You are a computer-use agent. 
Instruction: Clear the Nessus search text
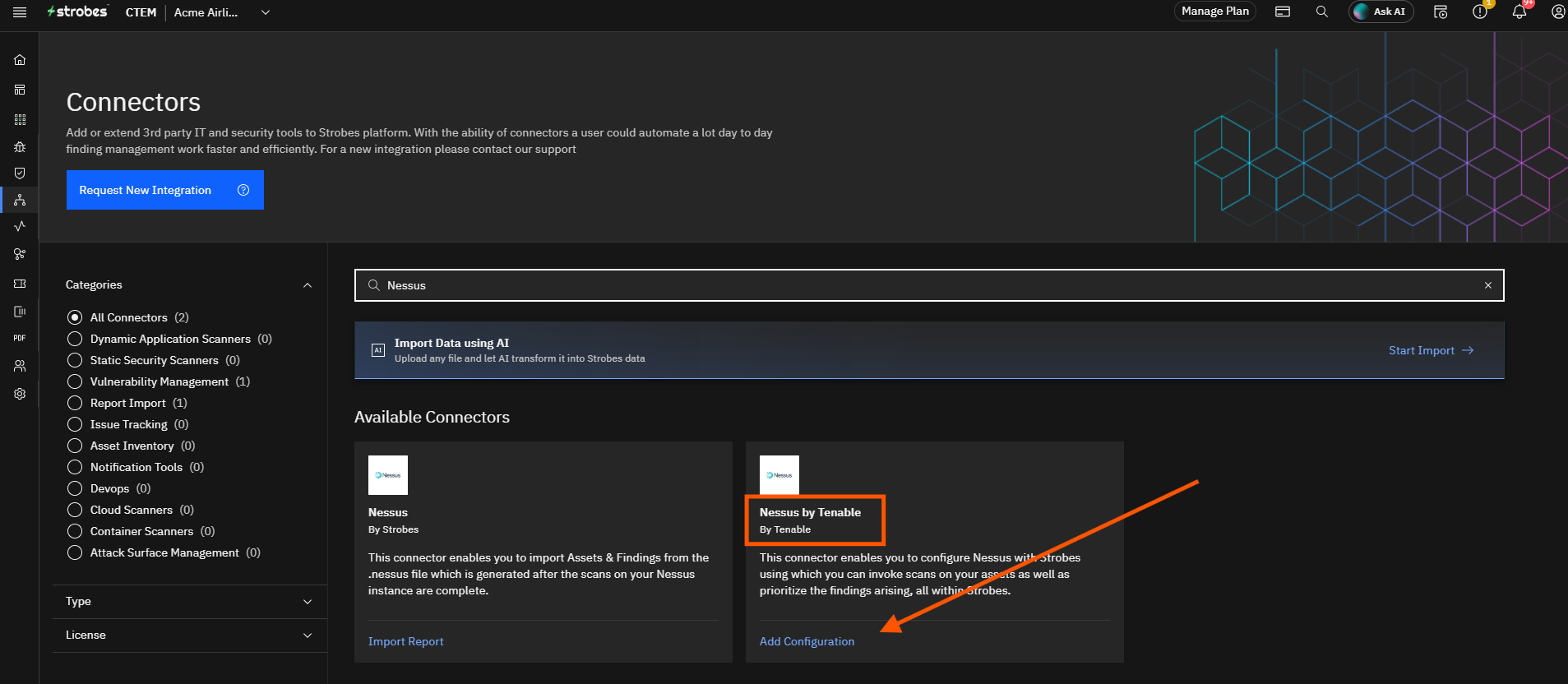click(x=1488, y=285)
